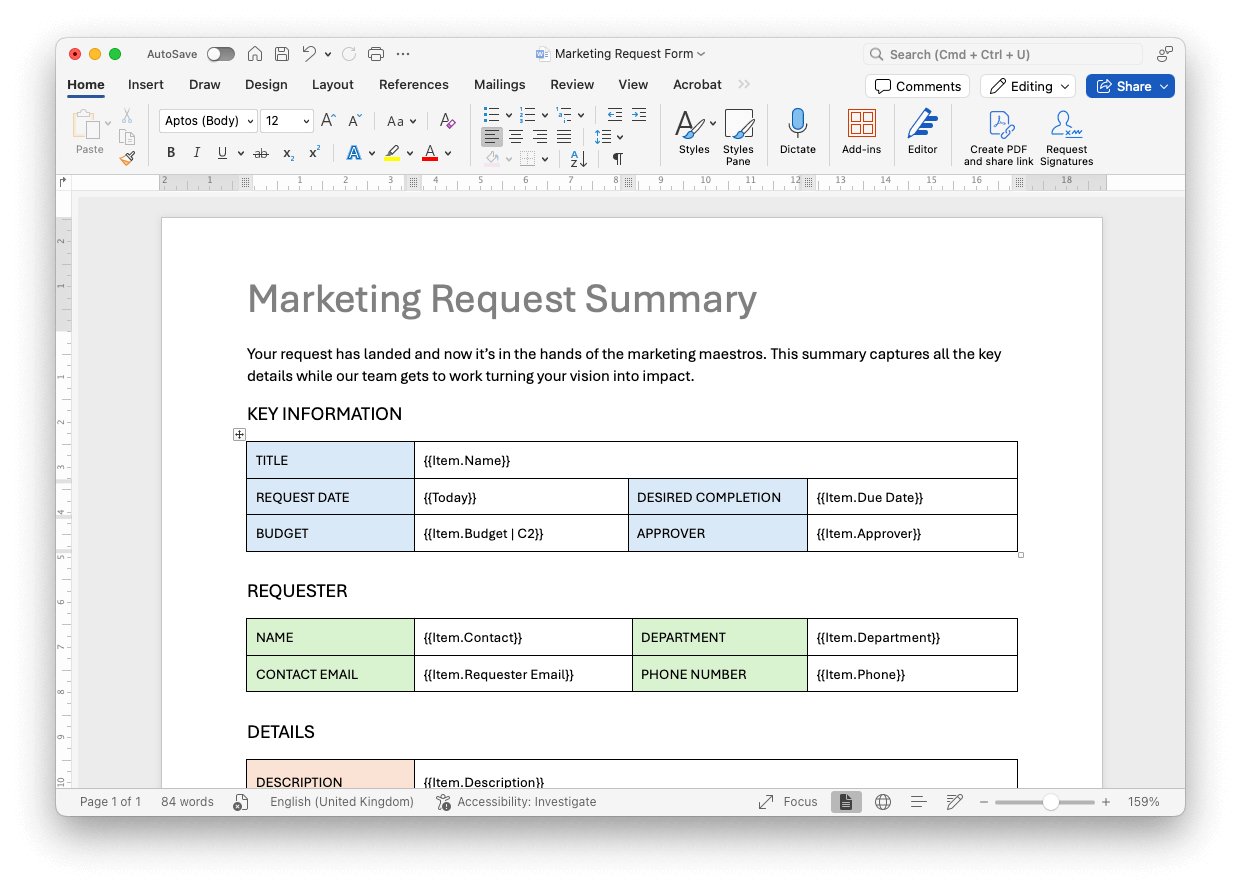Image resolution: width=1241 pixels, height=890 pixels.
Task: Enter Focus mode from the status bar
Action: [x=788, y=802]
